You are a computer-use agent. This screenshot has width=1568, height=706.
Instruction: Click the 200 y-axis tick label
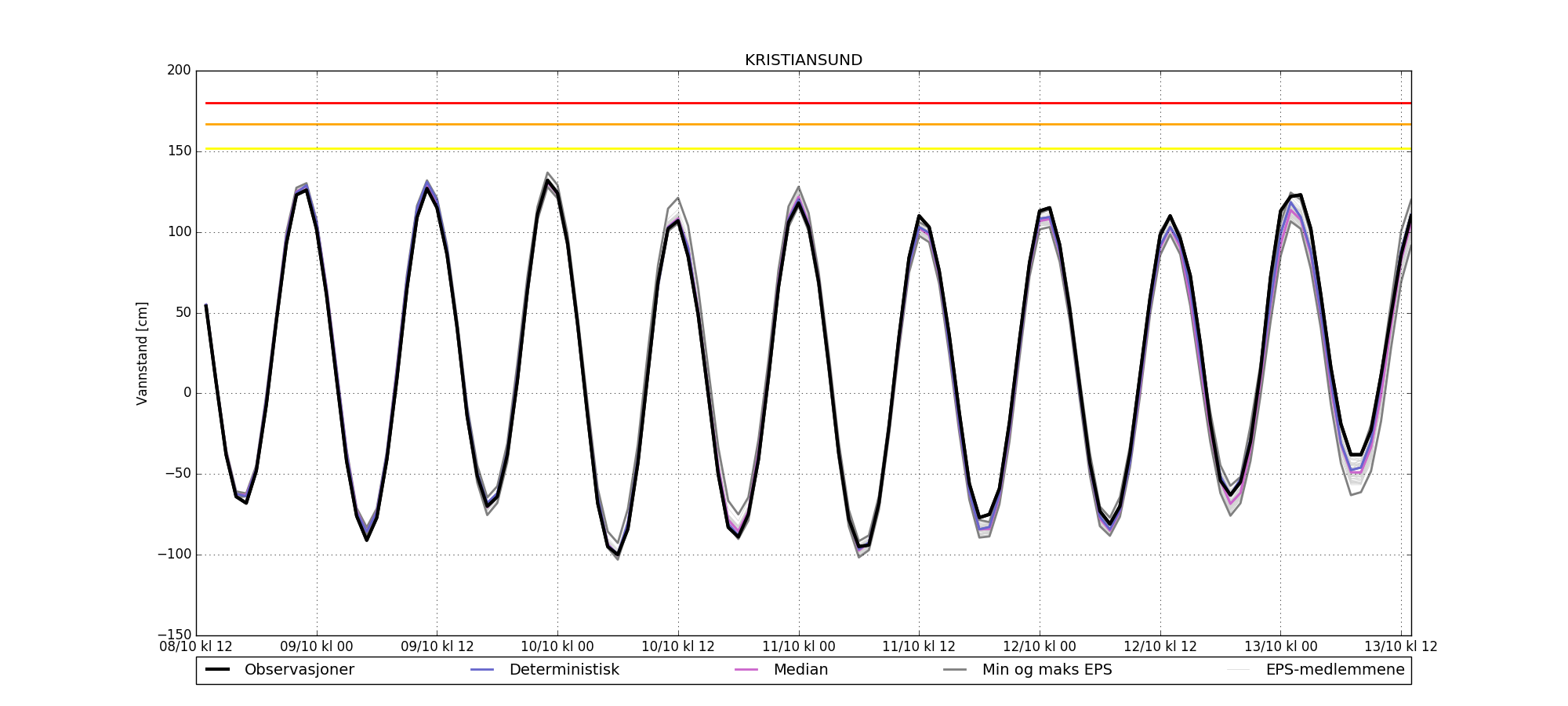click(179, 71)
